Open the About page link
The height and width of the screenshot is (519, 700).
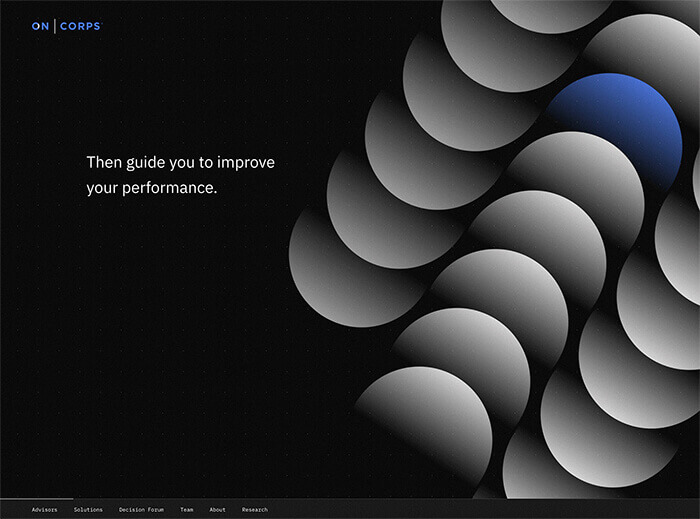tap(217, 510)
